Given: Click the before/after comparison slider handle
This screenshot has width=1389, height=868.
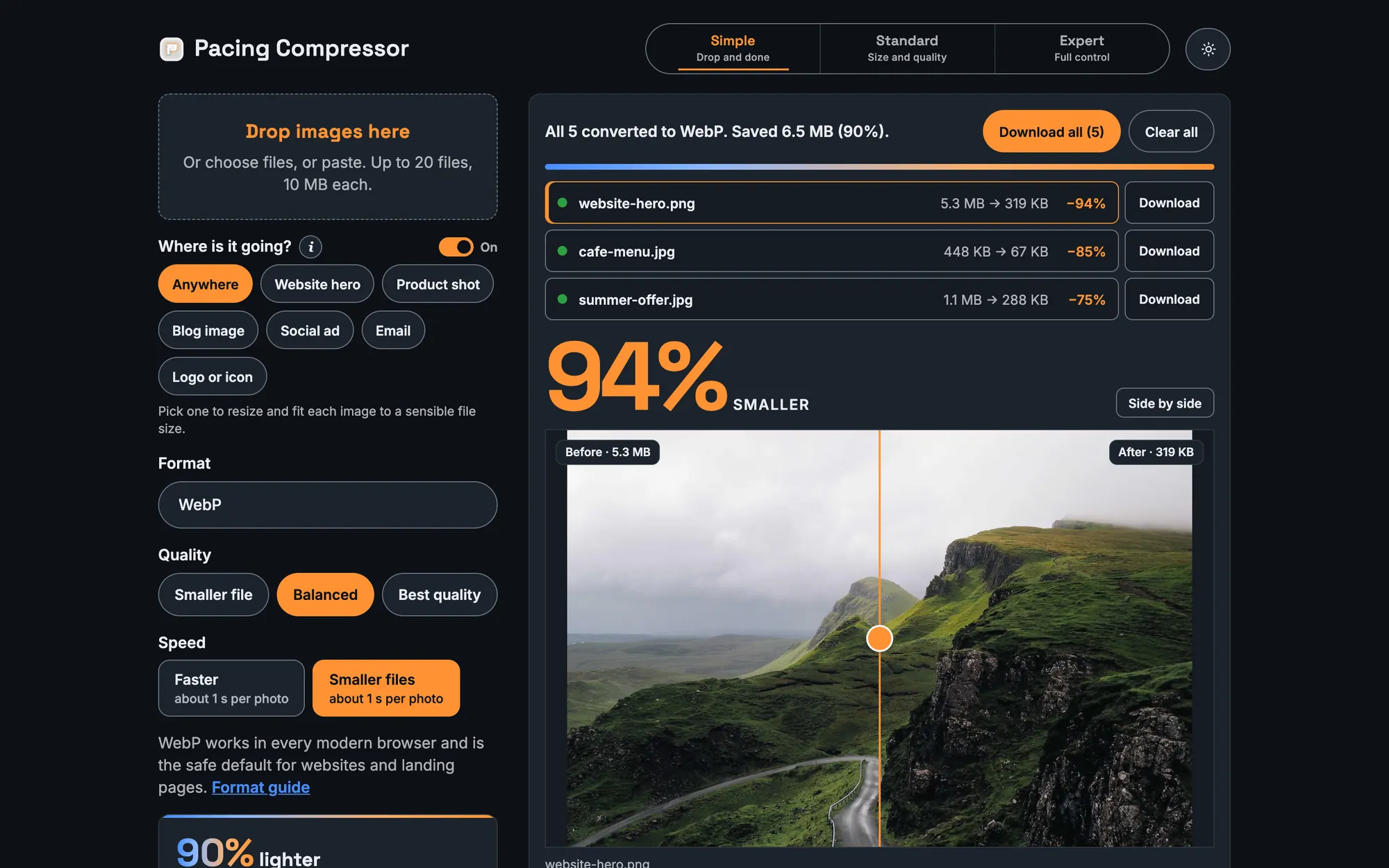Looking at the screenshot, I should pyautogui.click(x=879, y=638).
